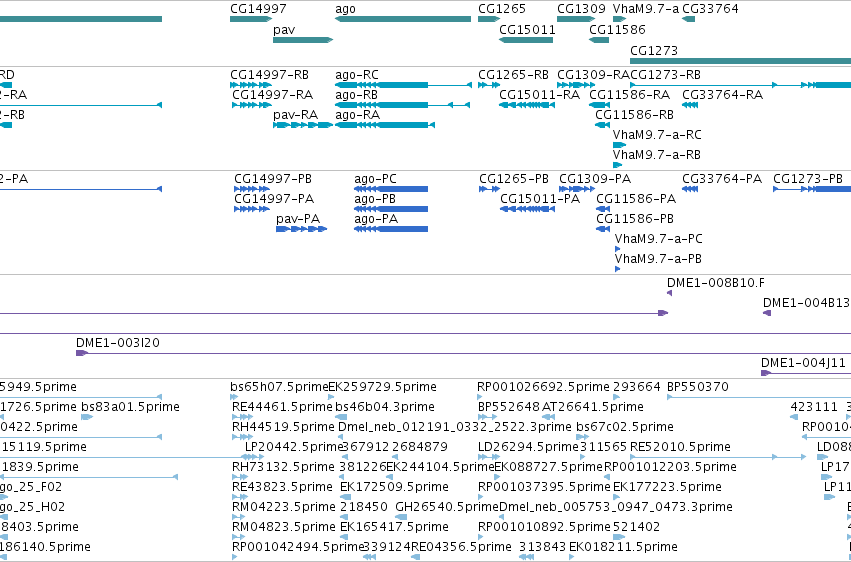The height and width of the screenshot is (562, 851).
Task: Click the long CG1273 gene bar
Action: click(740, 60)
